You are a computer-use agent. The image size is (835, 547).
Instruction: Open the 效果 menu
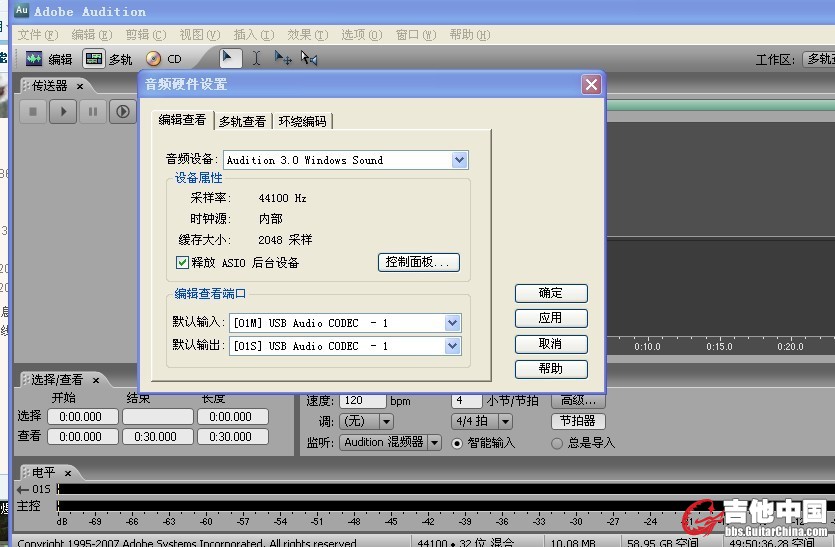coord(308,35)
